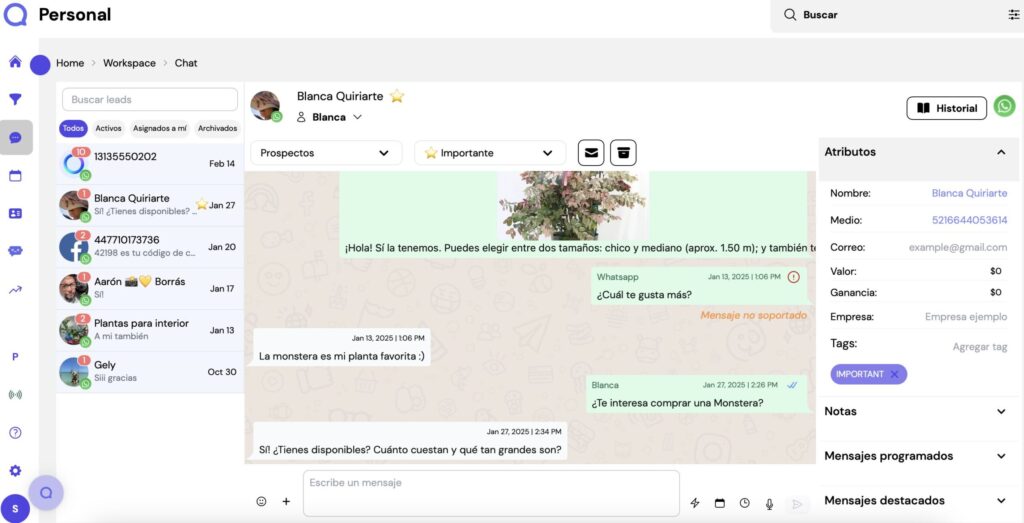Click the archive box button
The width and height of the screenshot is (1024, 523).
(x=623, y=153)
